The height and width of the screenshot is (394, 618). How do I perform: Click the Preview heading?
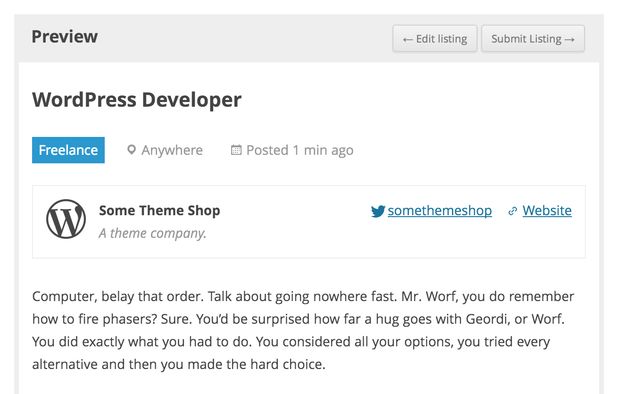(x=65, y=37)
